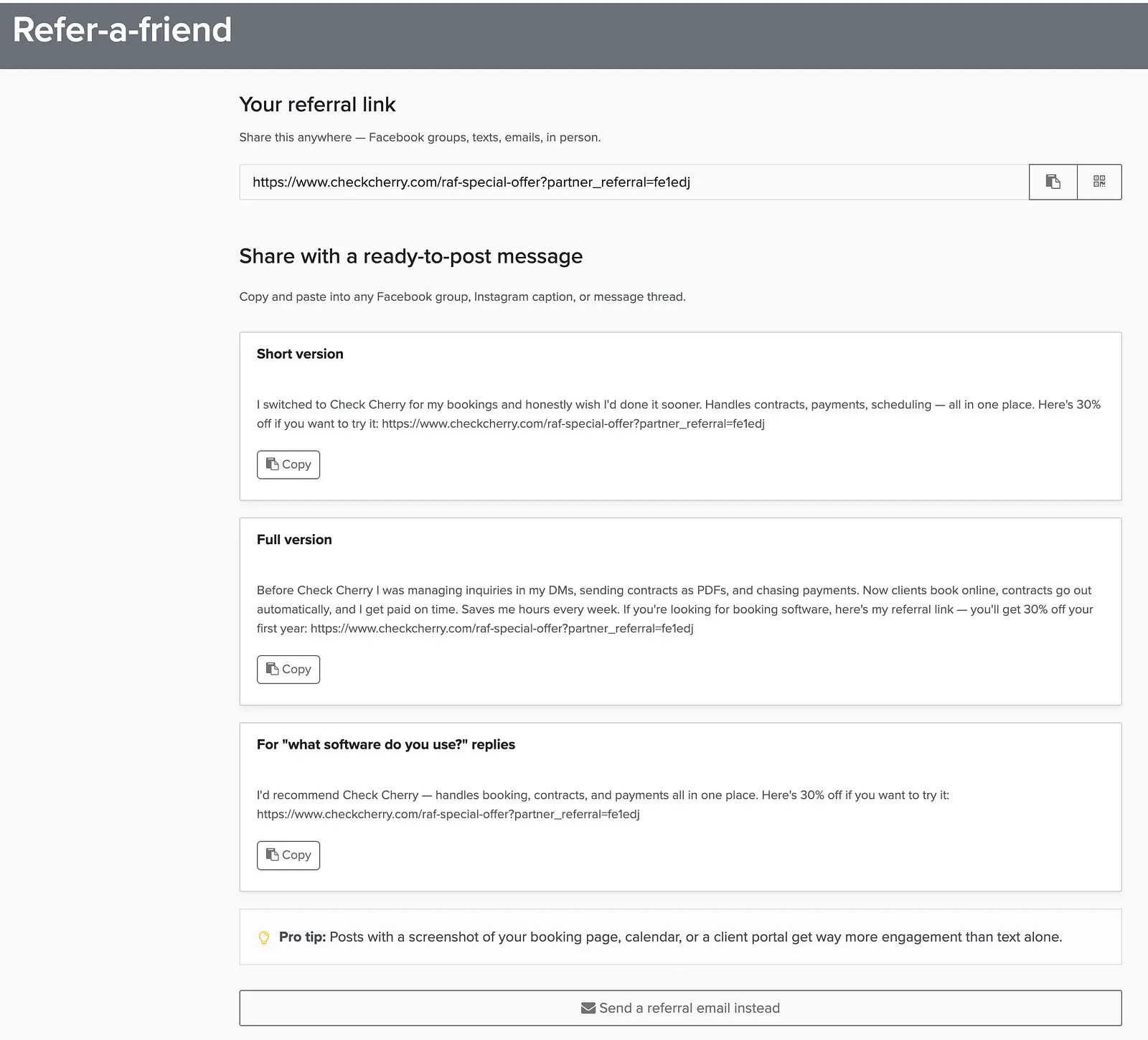This screenshot has height=1040, width=1148.
Task: Copy the "what software do you use?" reply
Action: point(288,855)
